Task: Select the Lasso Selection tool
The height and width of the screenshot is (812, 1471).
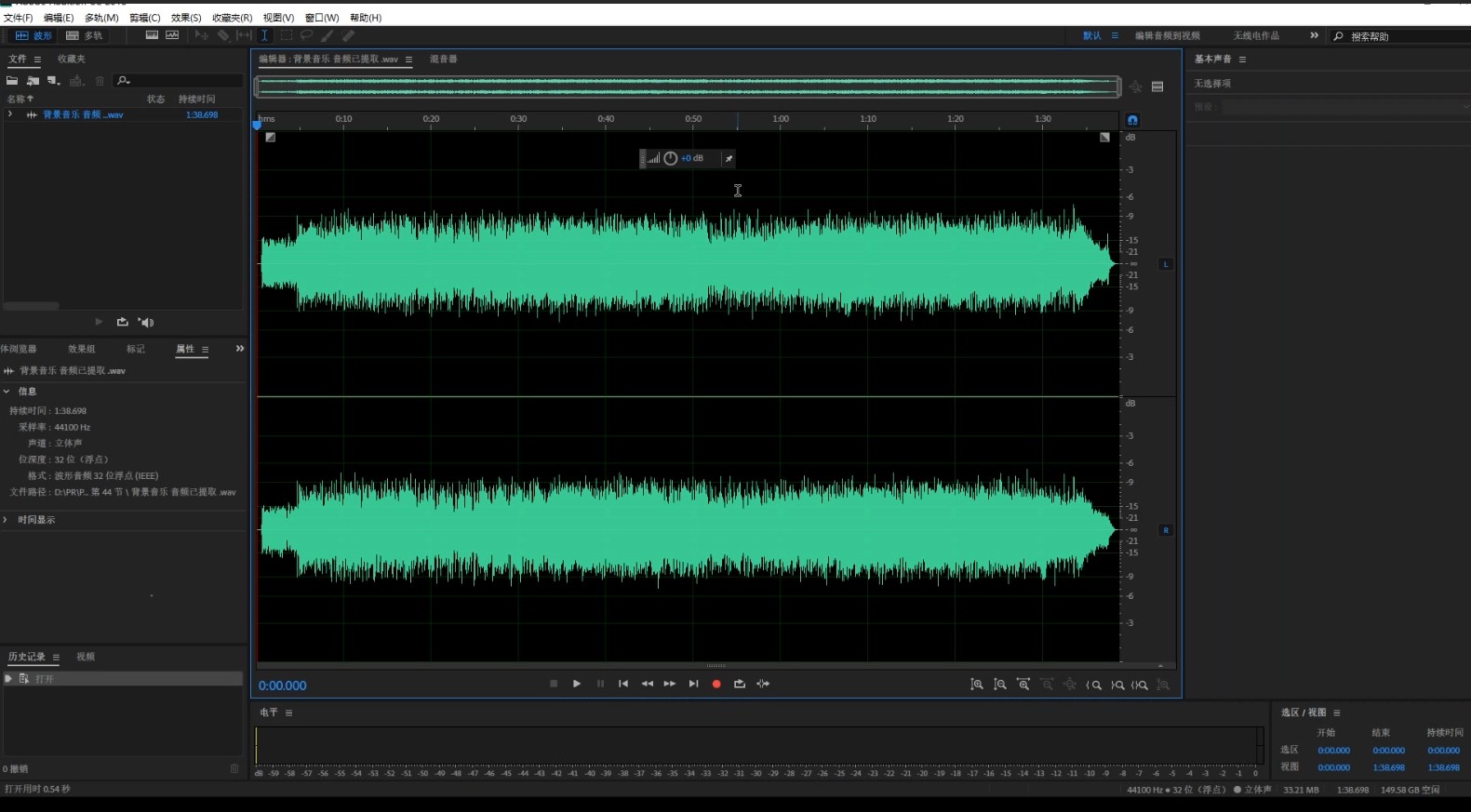Action: (306, 35)
